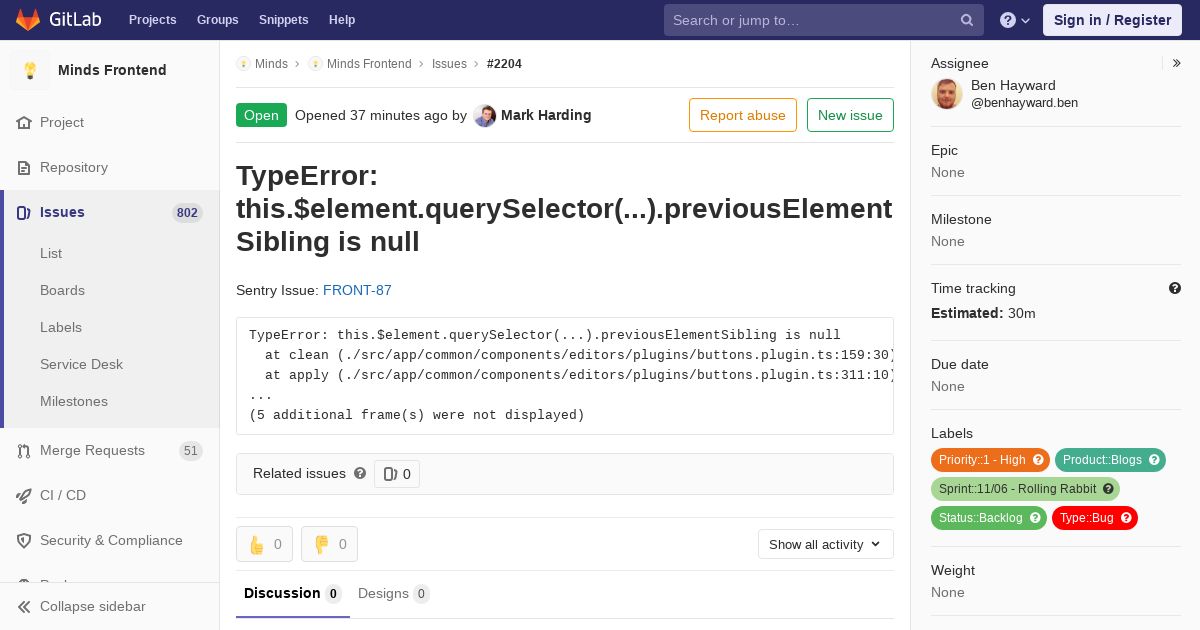
Task: Click the New issue button
Action: (x=850, y=115)
